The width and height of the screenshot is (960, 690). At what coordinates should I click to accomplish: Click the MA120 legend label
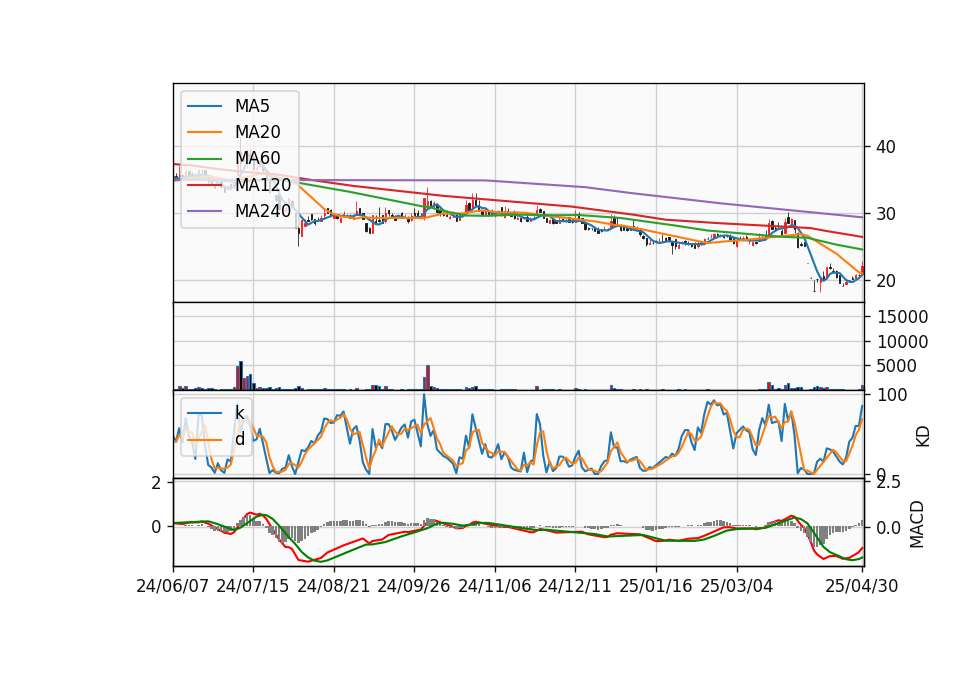click(x=263, y=185)
